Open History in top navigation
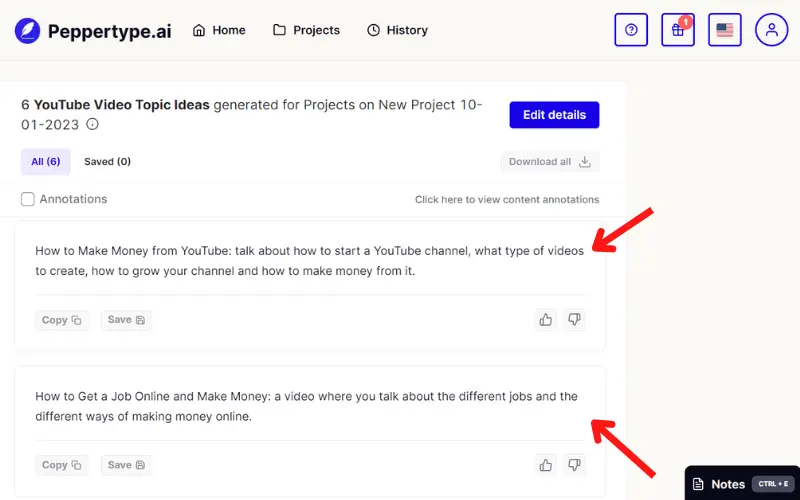The image size is (800, 500). tap(397, 30)
